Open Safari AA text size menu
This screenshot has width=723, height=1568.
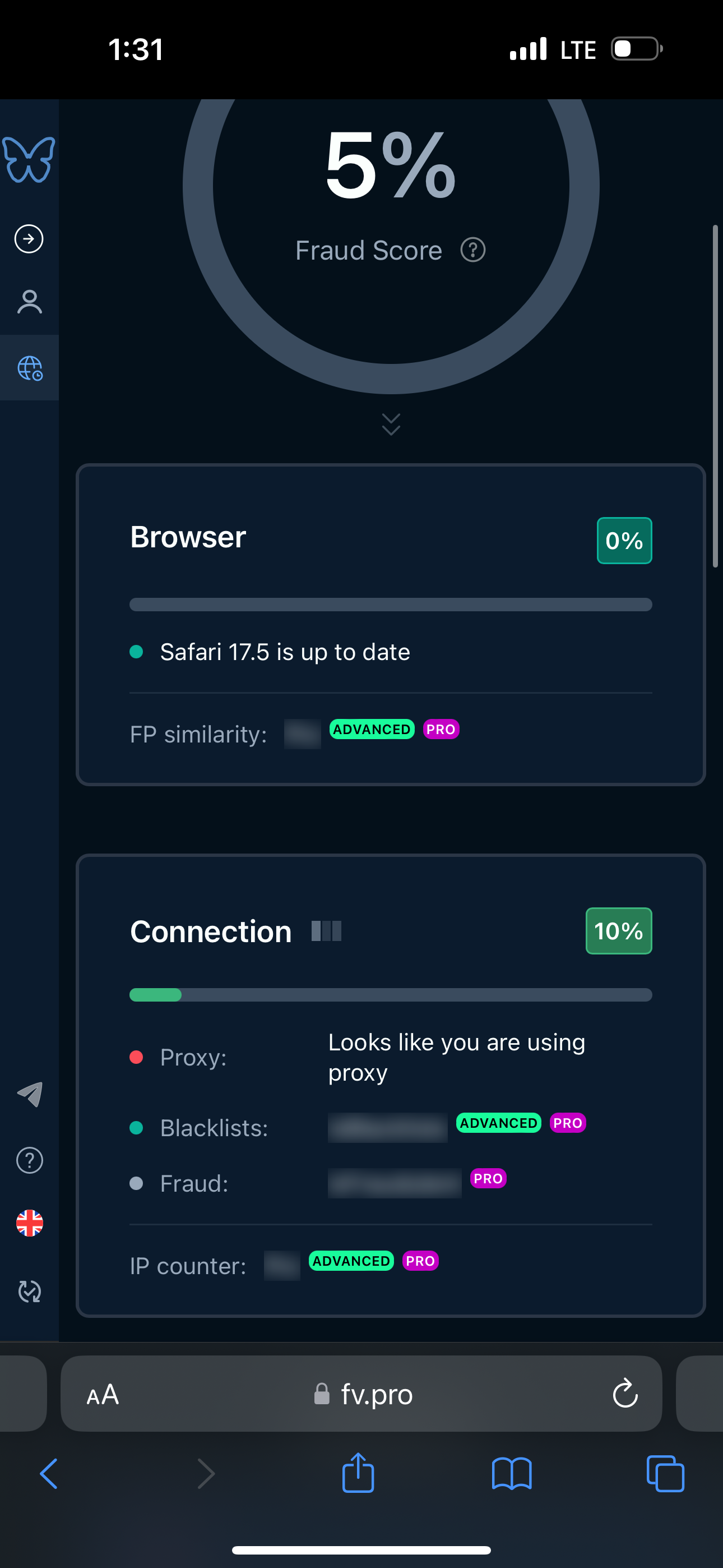point(103,1394)
